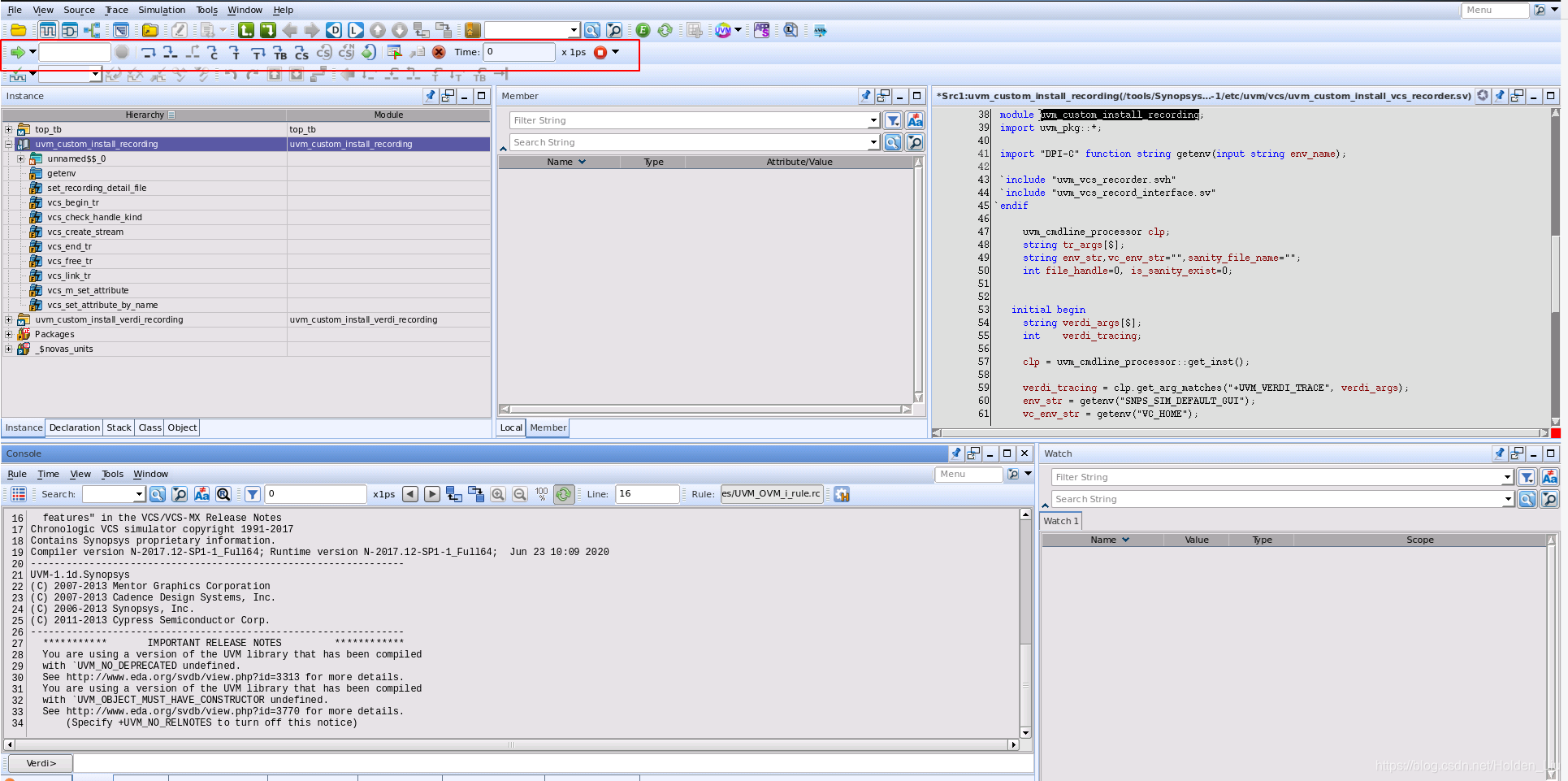Click the source code horizontal scrollbar
1568x781 pixels.
[1241, 432]
